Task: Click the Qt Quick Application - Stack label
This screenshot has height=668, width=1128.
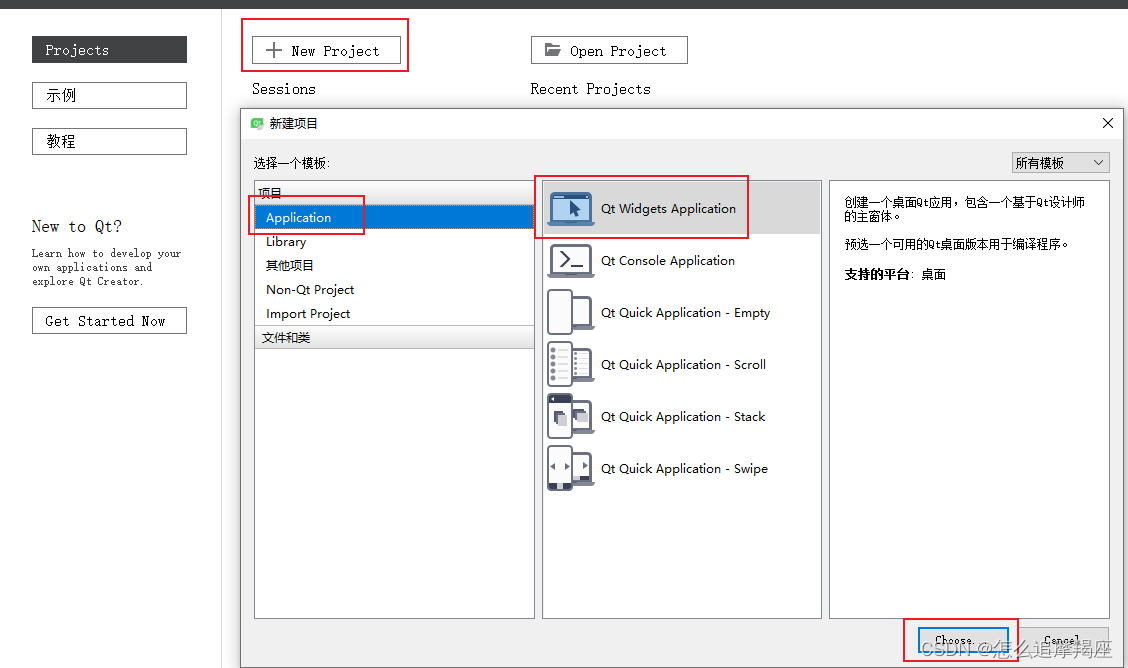Action: (683, 416)
